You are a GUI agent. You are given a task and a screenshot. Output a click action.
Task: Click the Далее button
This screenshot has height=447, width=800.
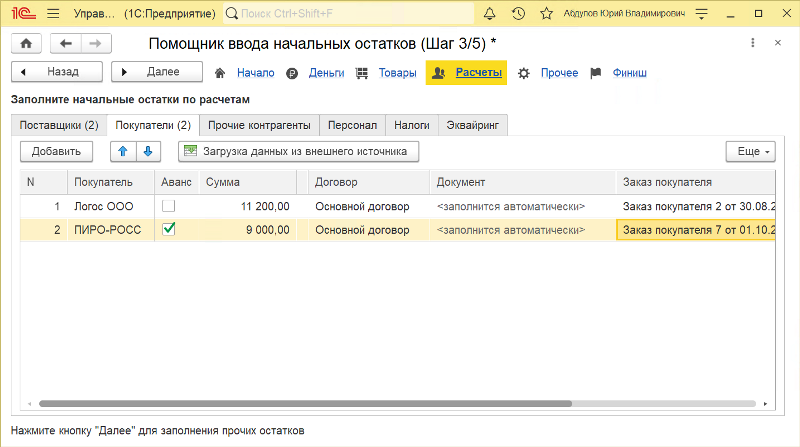tap(157, 72)
